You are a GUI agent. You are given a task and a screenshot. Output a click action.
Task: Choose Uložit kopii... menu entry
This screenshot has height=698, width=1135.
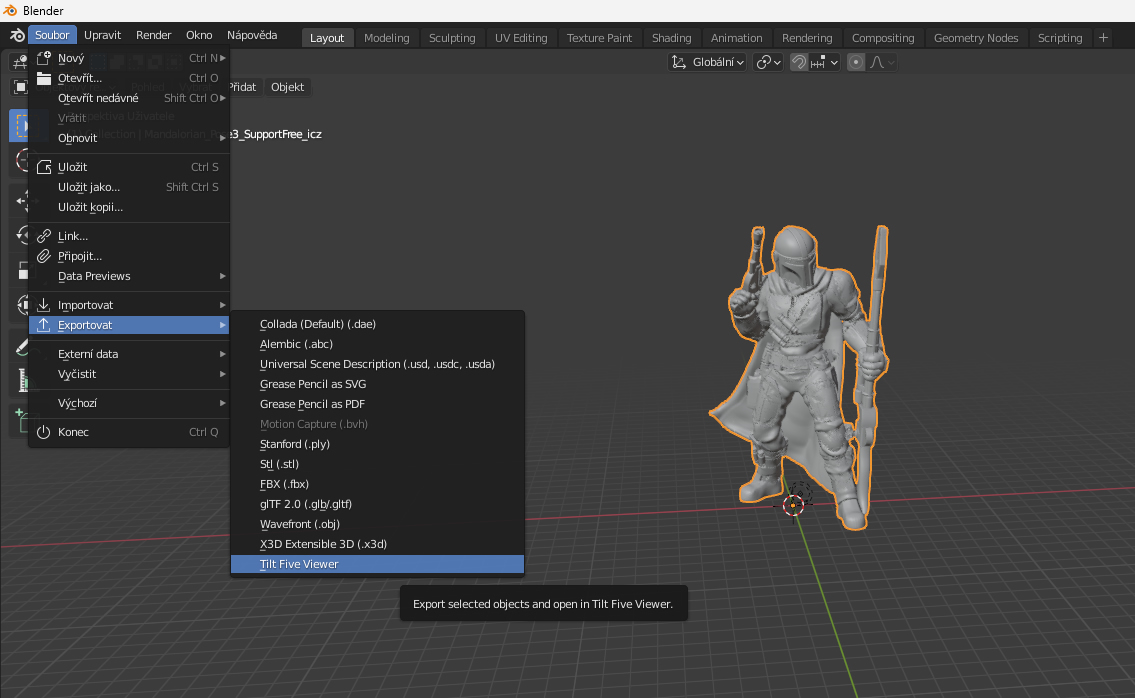point(129,207)
